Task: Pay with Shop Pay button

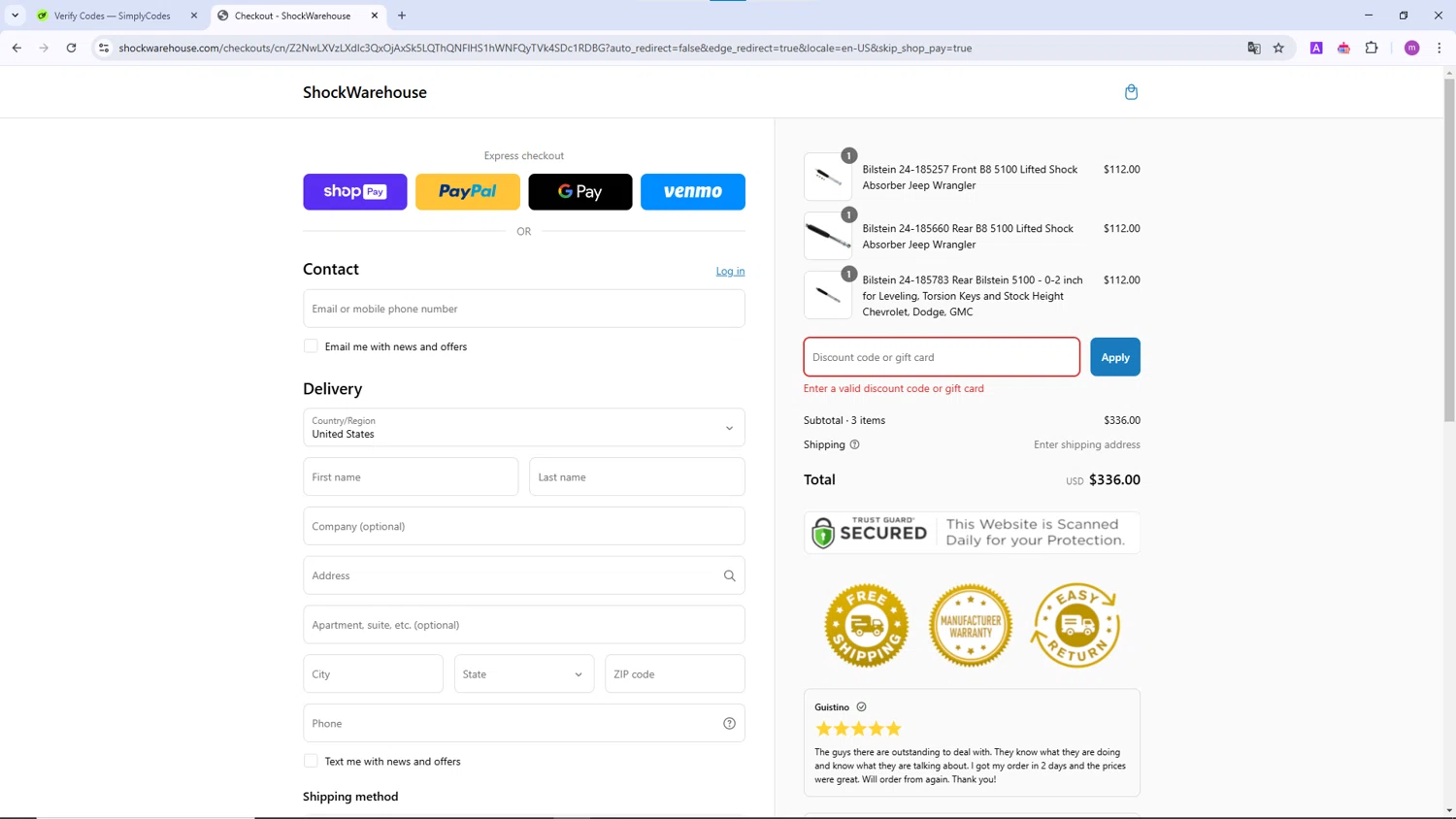Action: (x=355, y=191)
